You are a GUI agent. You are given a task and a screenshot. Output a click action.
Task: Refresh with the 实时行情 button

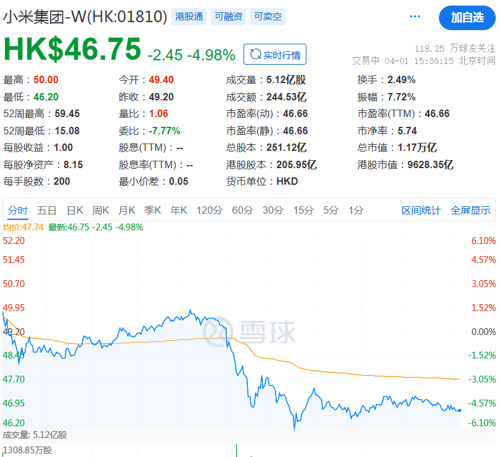tap(275, 54)
